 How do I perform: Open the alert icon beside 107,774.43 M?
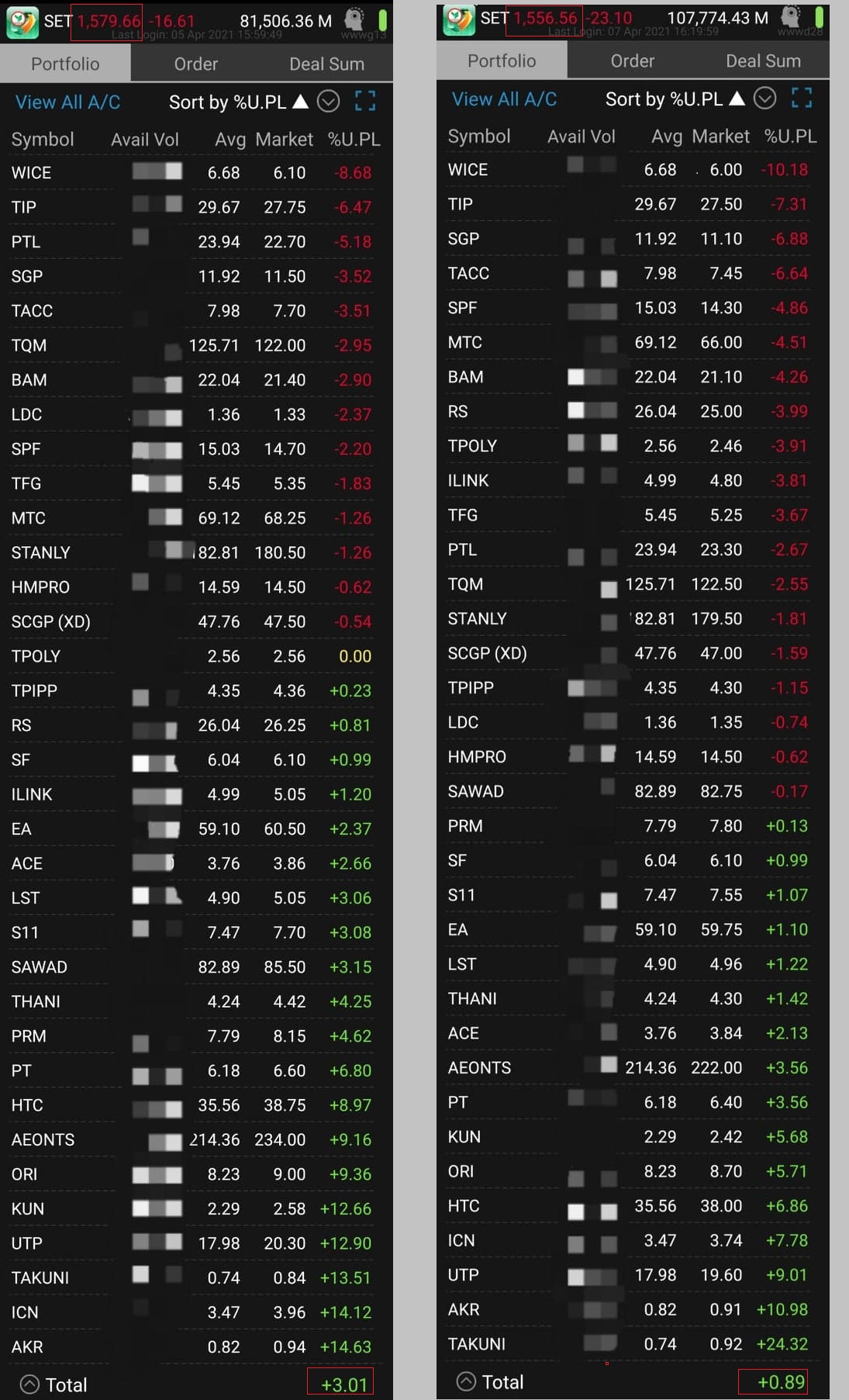791,16
